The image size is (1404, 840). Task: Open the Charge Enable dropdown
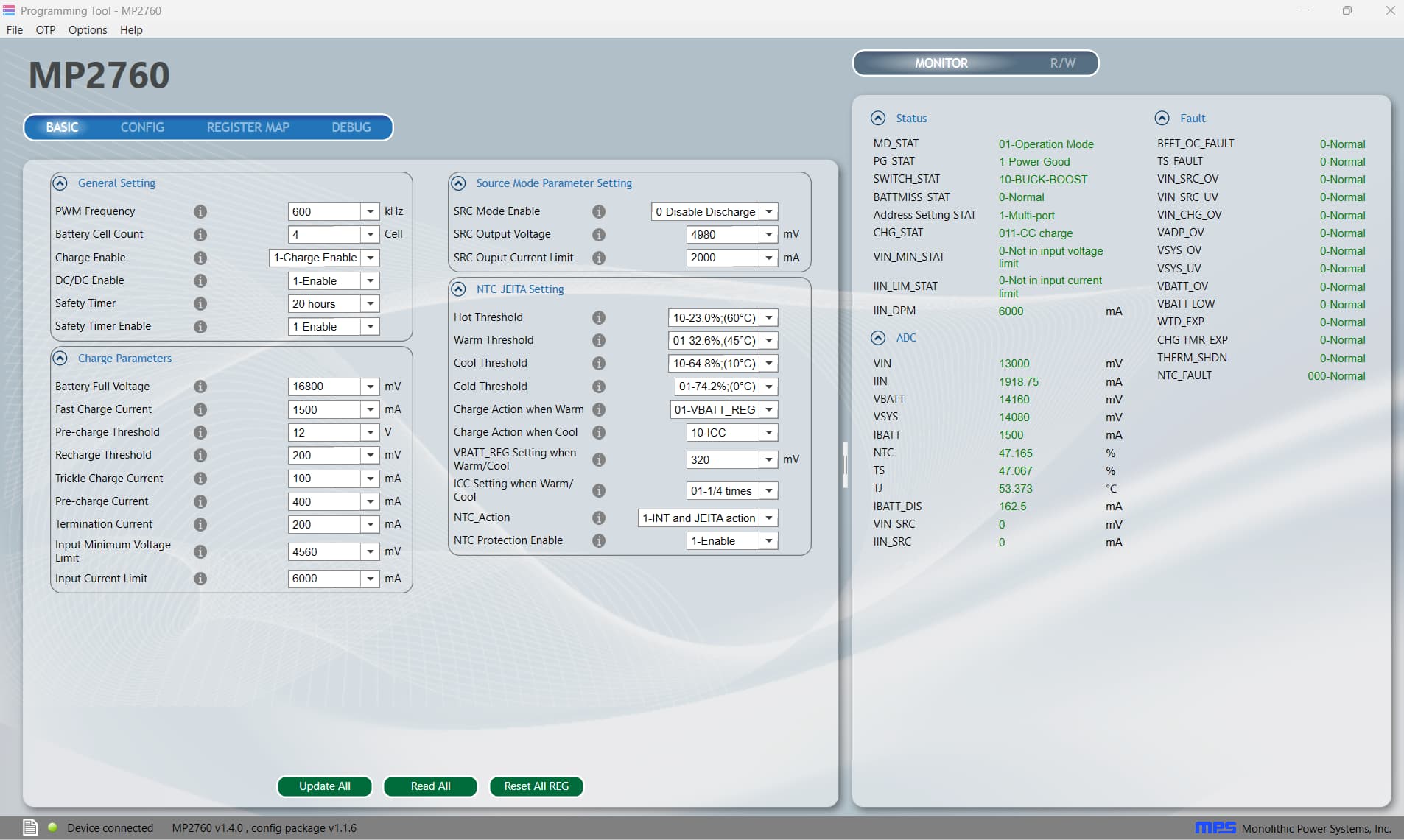point(371,258)
